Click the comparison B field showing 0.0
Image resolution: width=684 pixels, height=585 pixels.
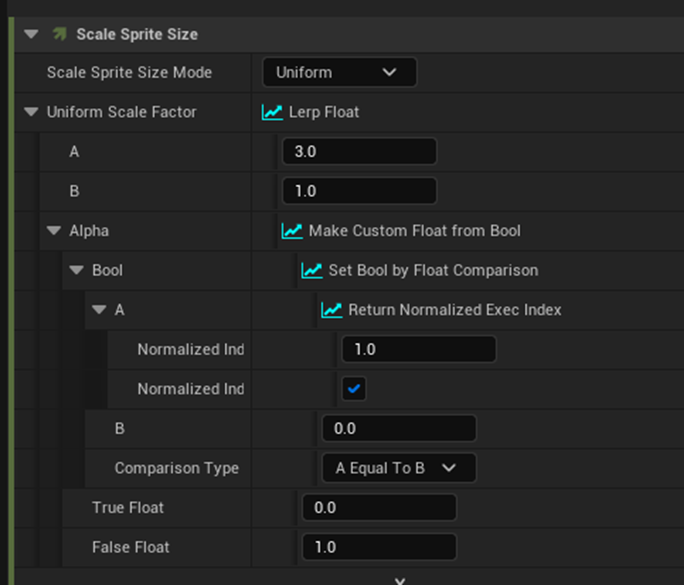(x=398, y=428)
